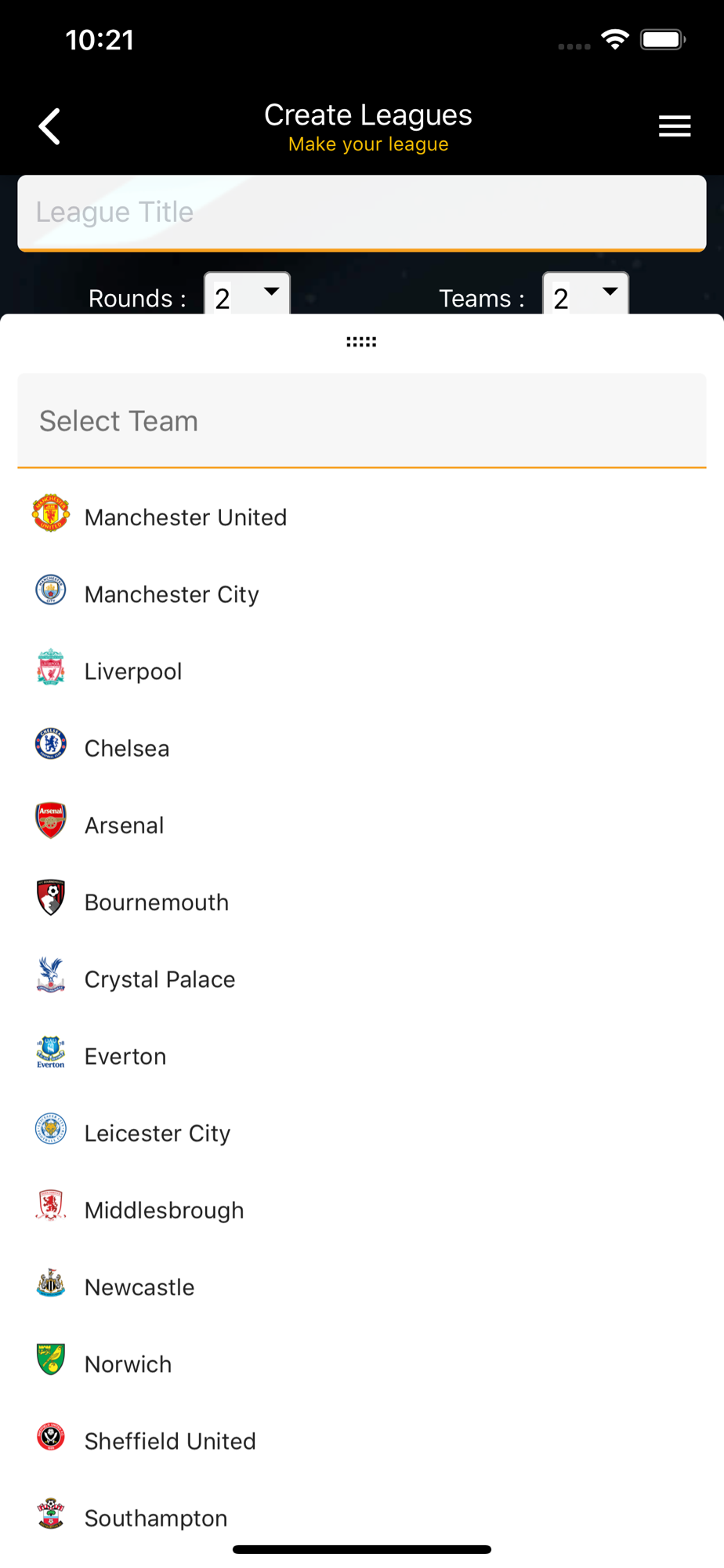Pick Middlesbrough from the team list
The image size is (724, 1568).
(x=165, y=1210)
